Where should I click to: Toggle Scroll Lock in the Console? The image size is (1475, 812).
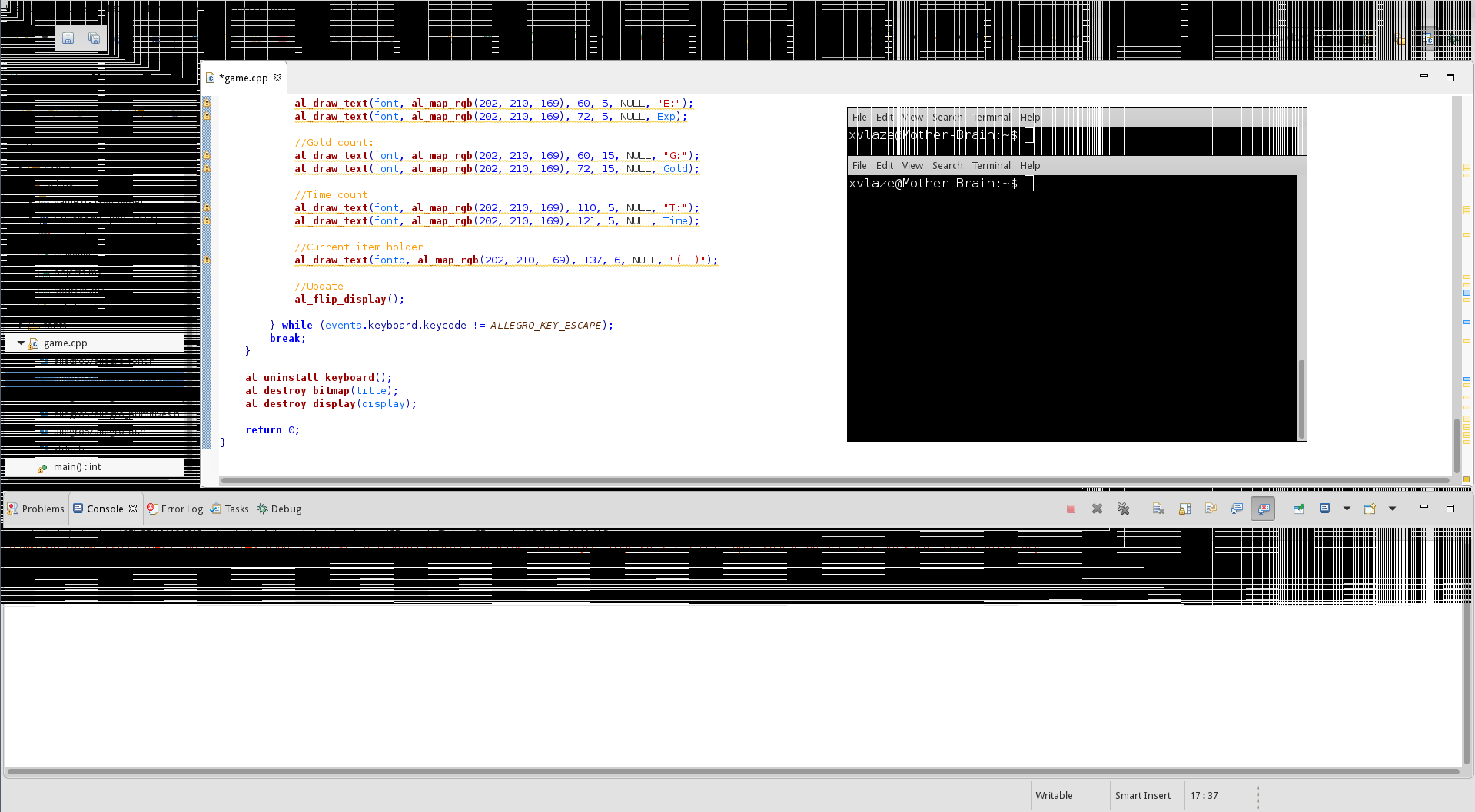tap(1184, 509)
